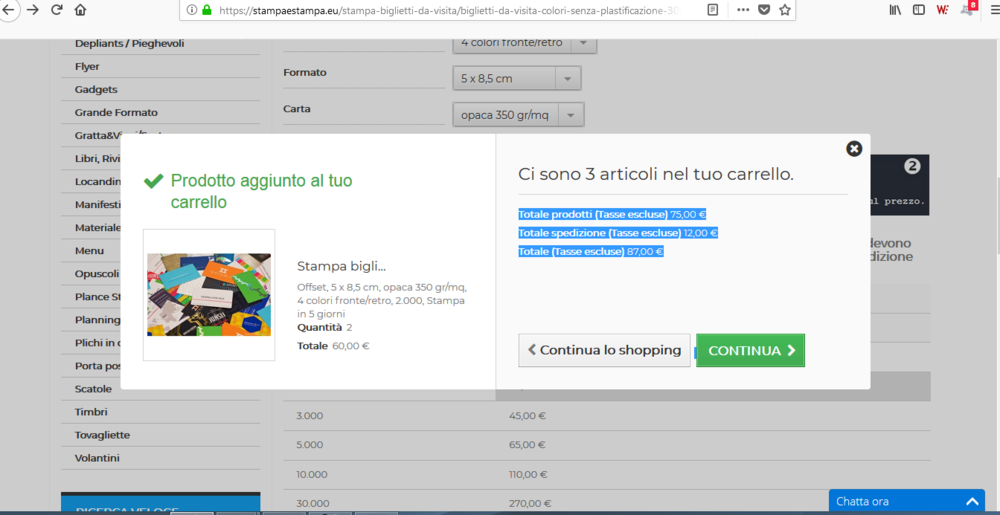Click Chatta ora chat widget
Screen dimensions: 1000x515
(906, 502)
